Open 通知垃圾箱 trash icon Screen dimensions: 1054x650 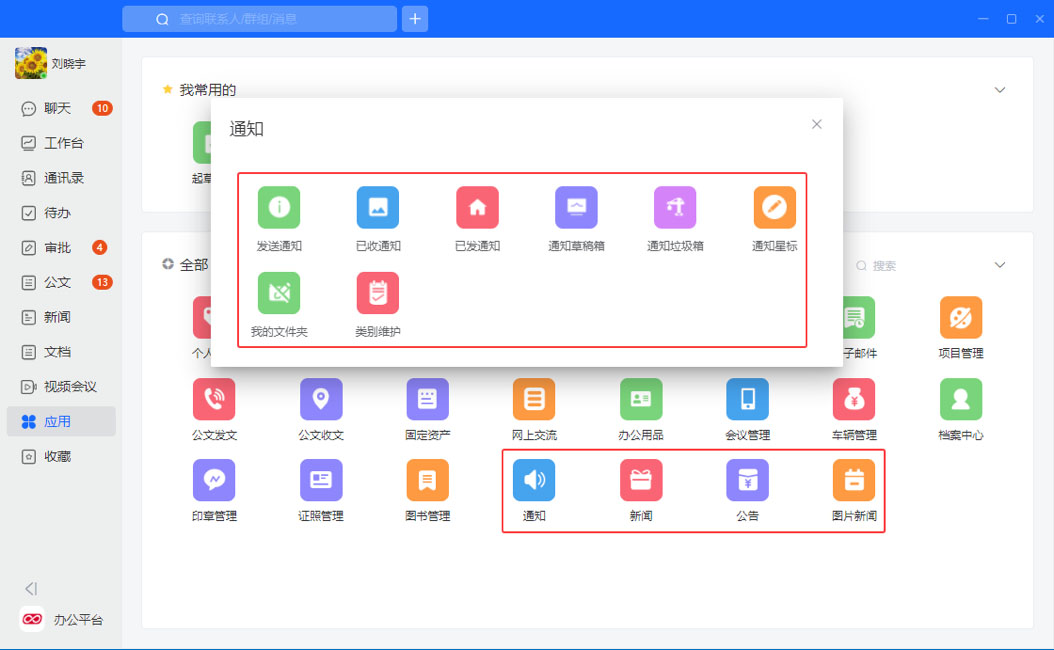click(675, 208)
